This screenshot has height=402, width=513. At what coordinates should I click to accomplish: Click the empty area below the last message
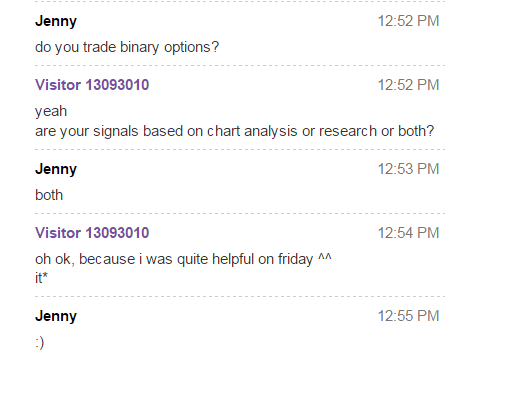coord(240,377)
